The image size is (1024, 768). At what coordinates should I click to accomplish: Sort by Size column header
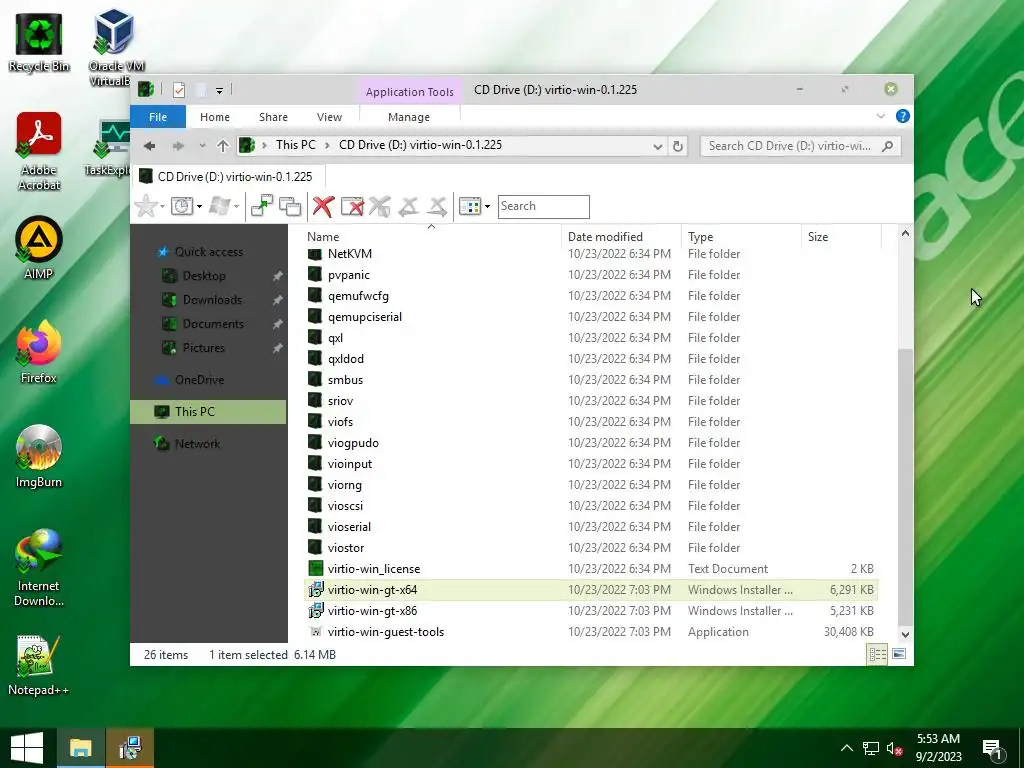841,236
